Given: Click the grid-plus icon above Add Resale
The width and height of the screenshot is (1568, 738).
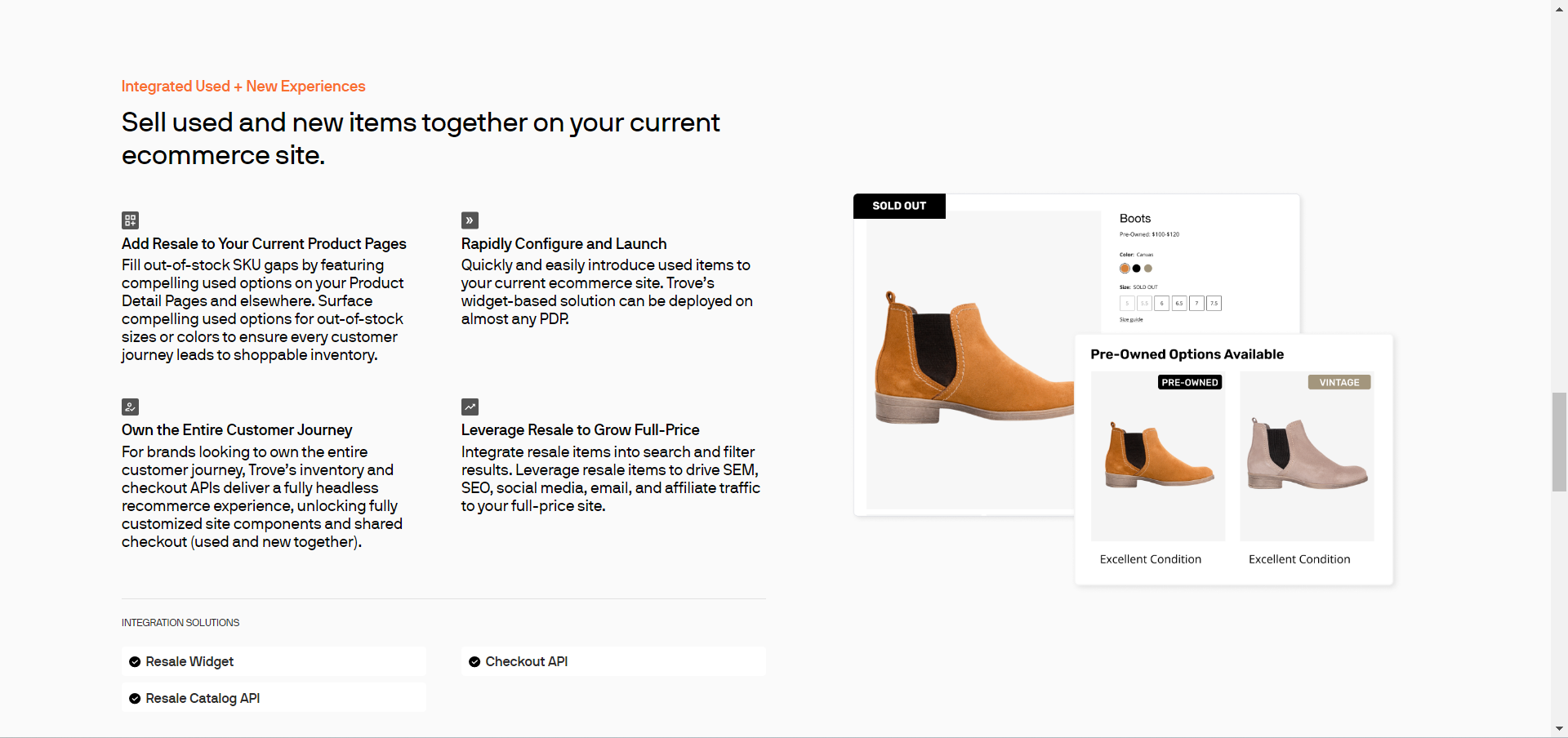Looking at the screenshot, I should (130, 220).
